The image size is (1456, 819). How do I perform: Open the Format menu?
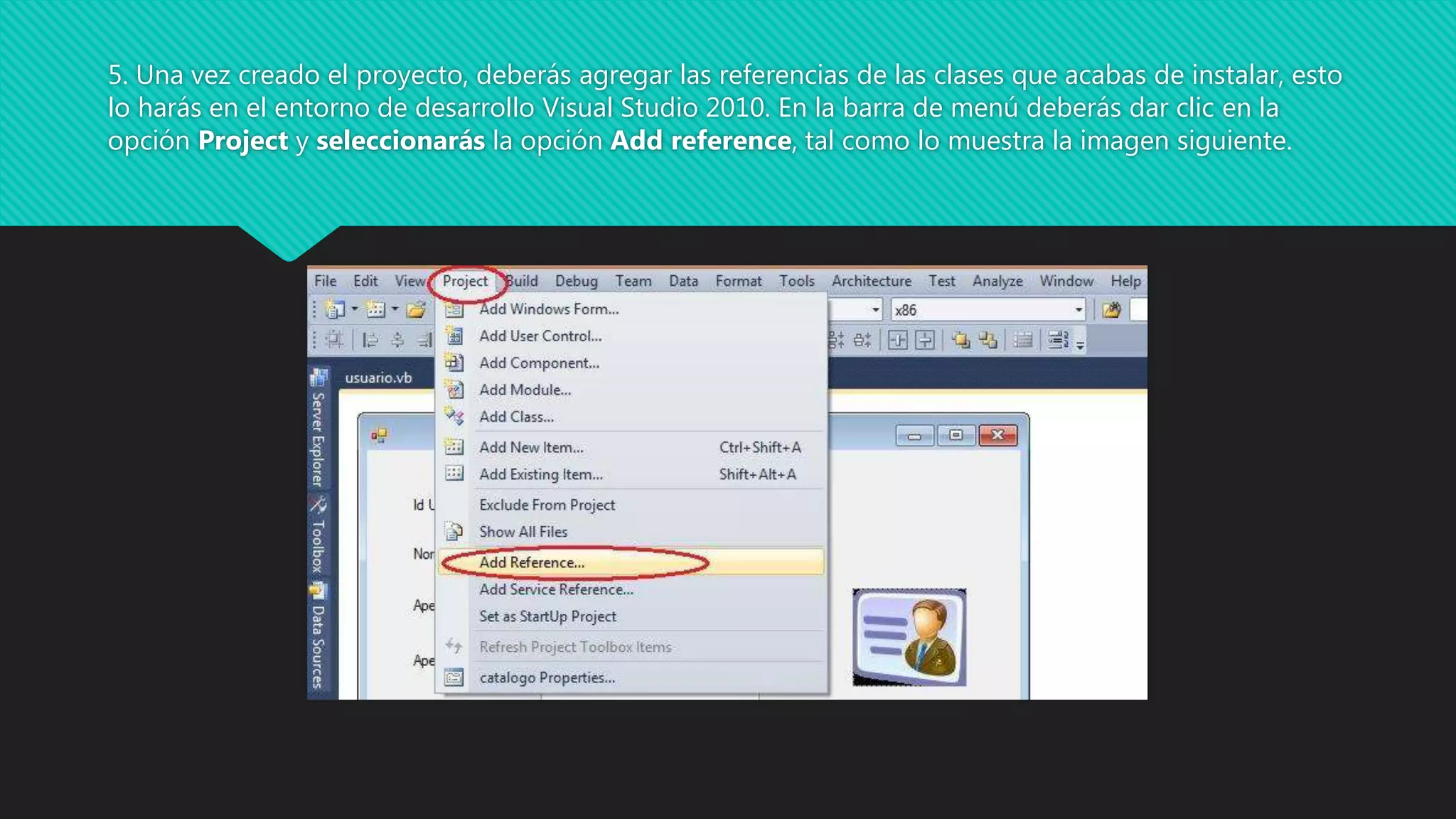click(x=739, y=281)
